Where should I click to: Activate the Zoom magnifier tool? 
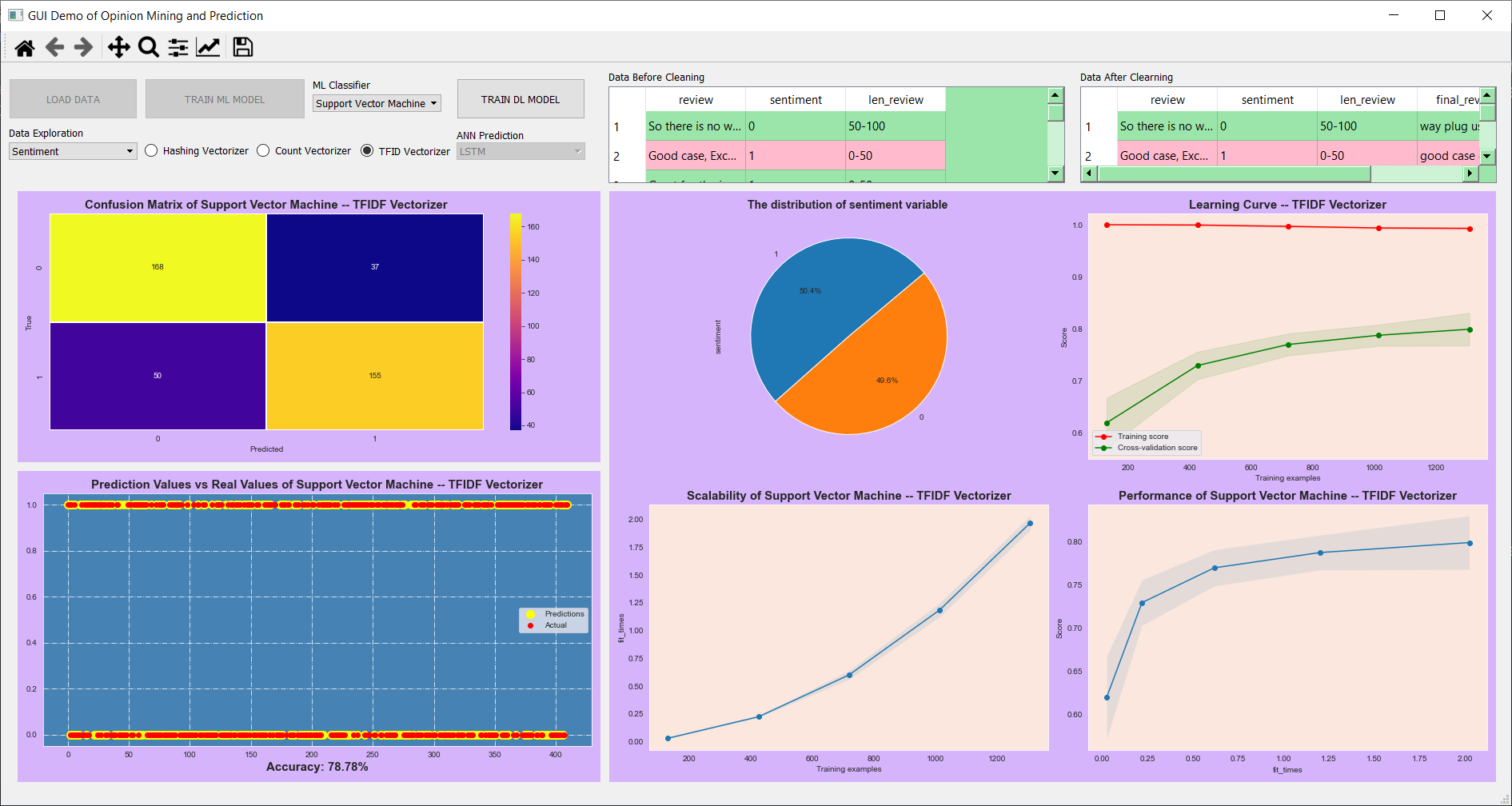149,48
